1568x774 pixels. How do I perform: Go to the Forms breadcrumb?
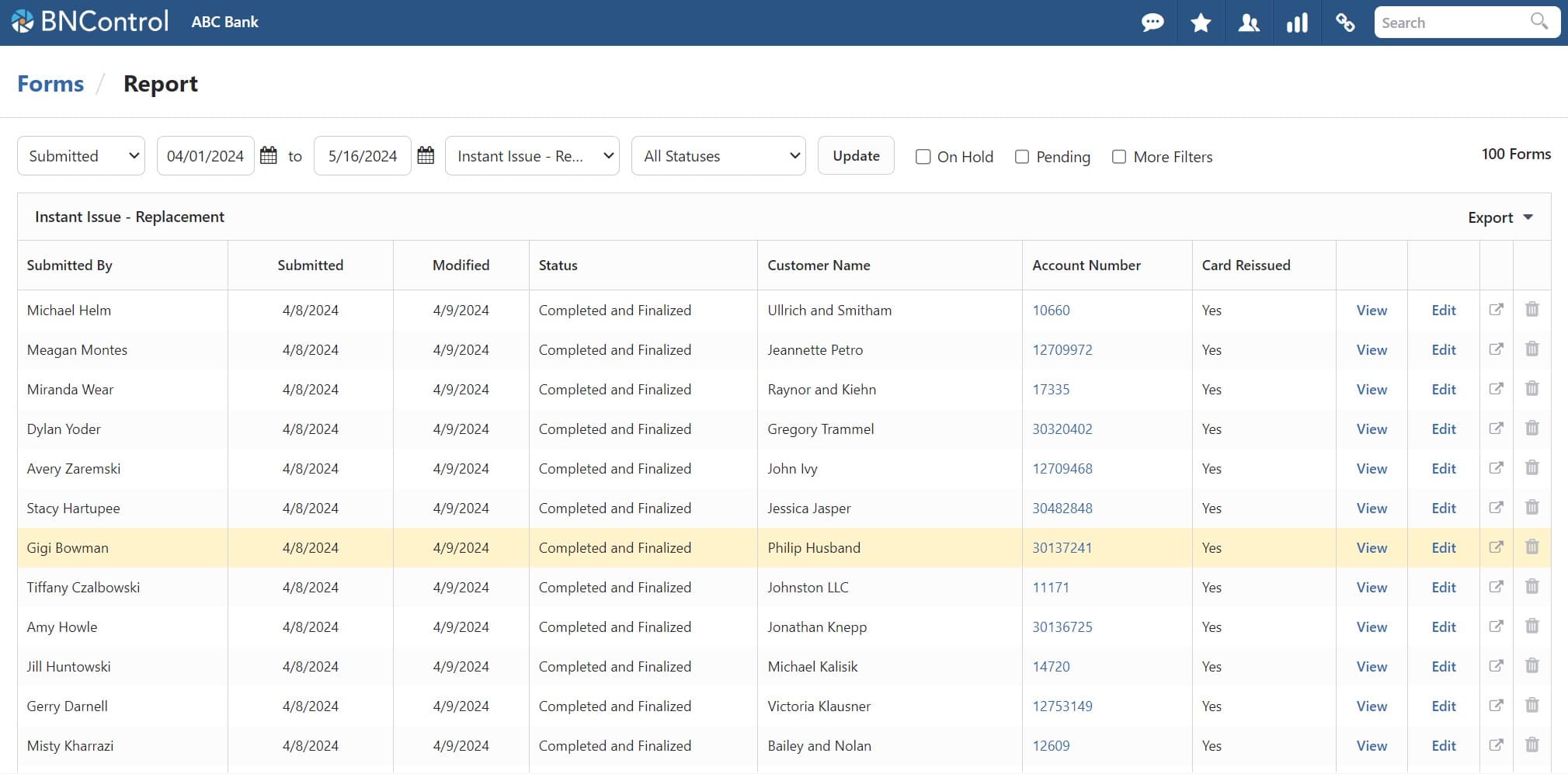(x=50, y=83)
